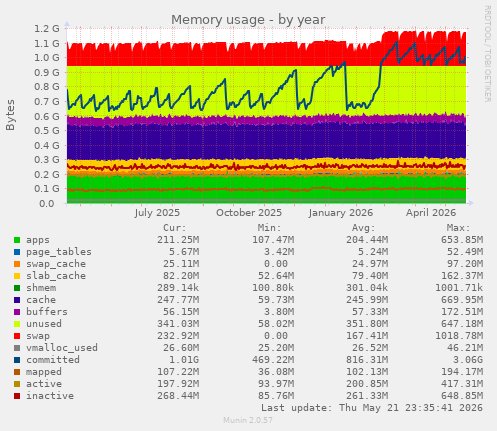The height and width of the screenshot is (431, 497).
Task: Click the red swap legend swatch
Action: (17, 336)
